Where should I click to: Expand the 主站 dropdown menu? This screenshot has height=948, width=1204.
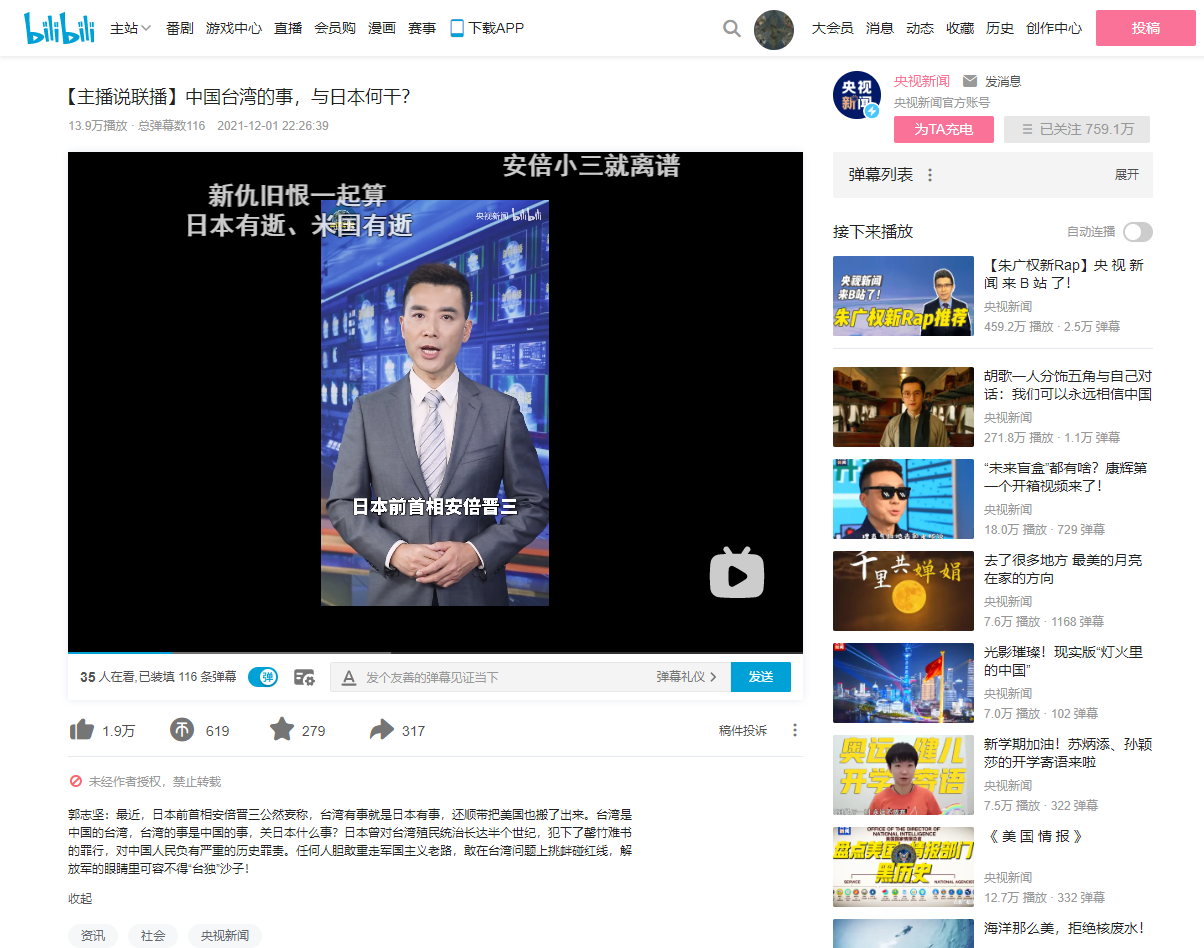[130, 28]
